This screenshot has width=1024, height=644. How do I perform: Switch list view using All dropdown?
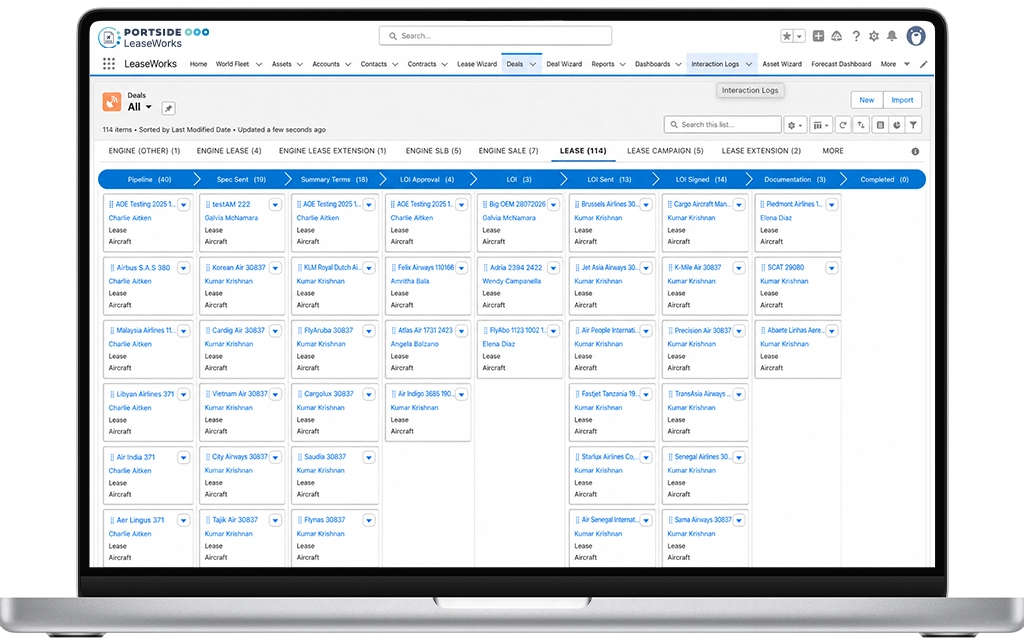tap(140, 107)
